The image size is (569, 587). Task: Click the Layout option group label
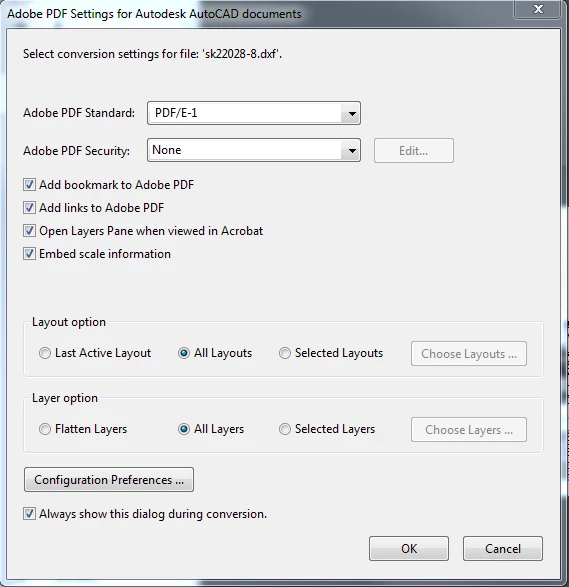(x=69, y=322)
